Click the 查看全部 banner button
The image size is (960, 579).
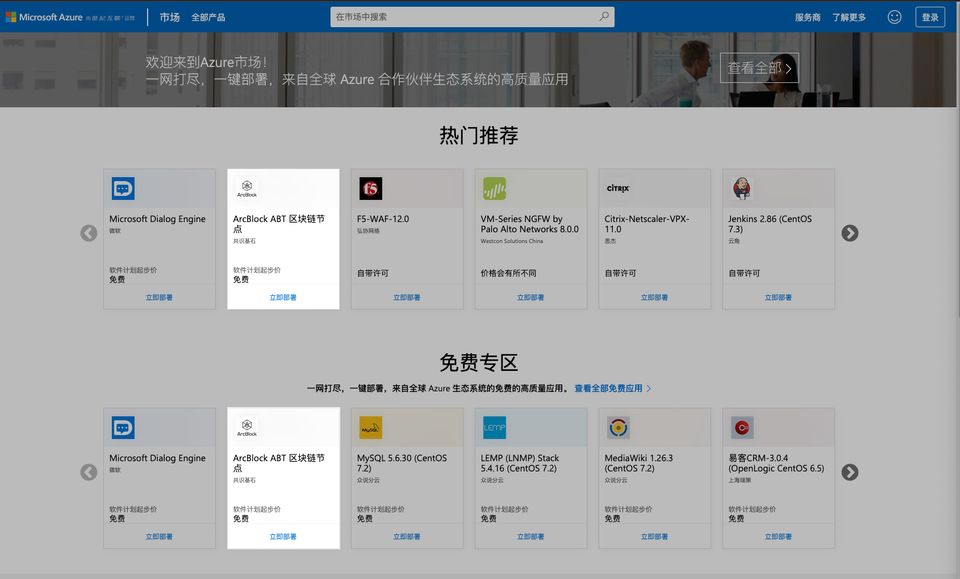click(x=759, y=68)
